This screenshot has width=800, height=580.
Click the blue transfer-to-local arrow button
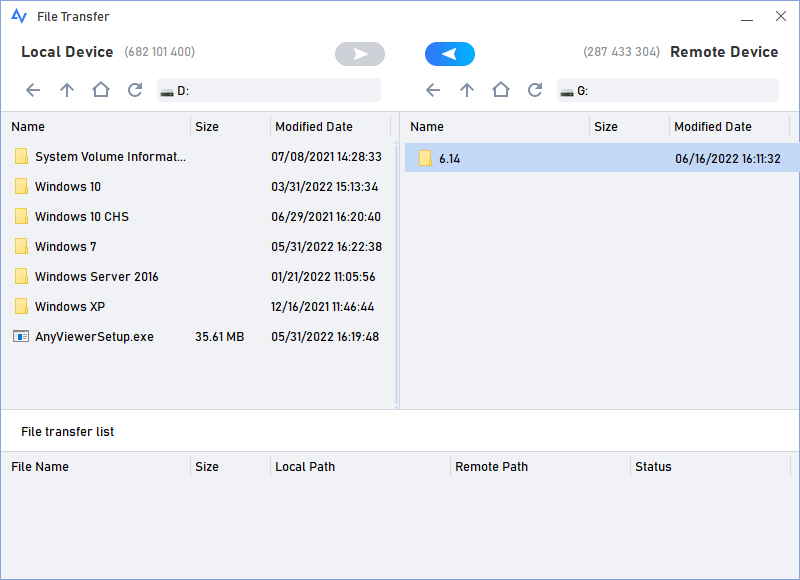[449, 53]
